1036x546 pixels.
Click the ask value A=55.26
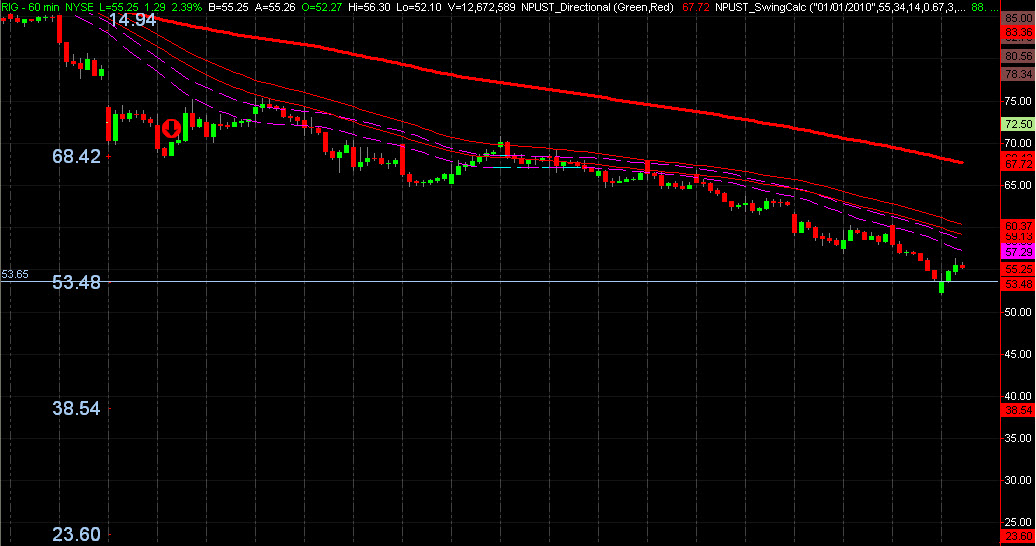274,7
